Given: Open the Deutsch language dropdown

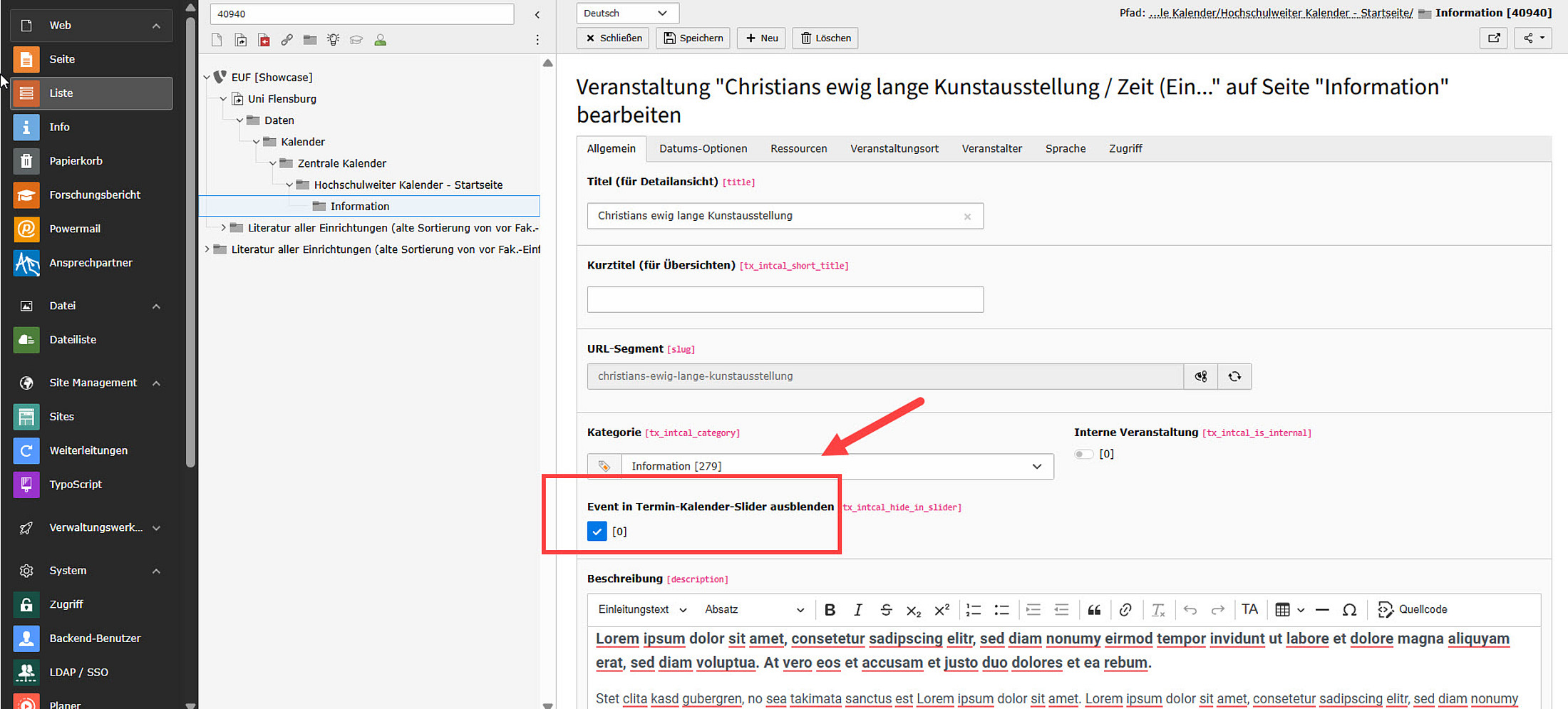Looking at the screenshot, I should [x=626, y=14].
